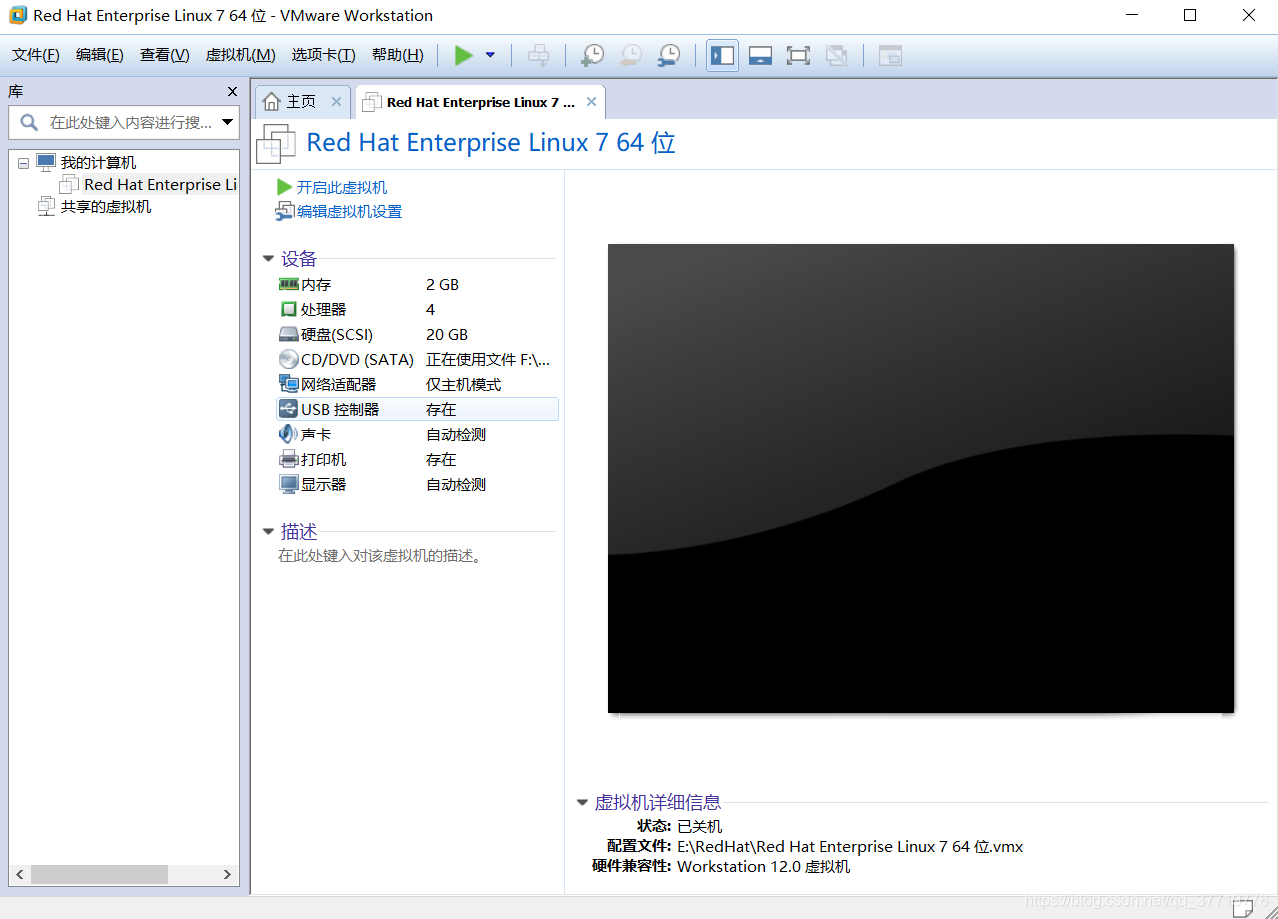
Task: Click the Unity mode toolbar icon
Action: coord(836,55)
